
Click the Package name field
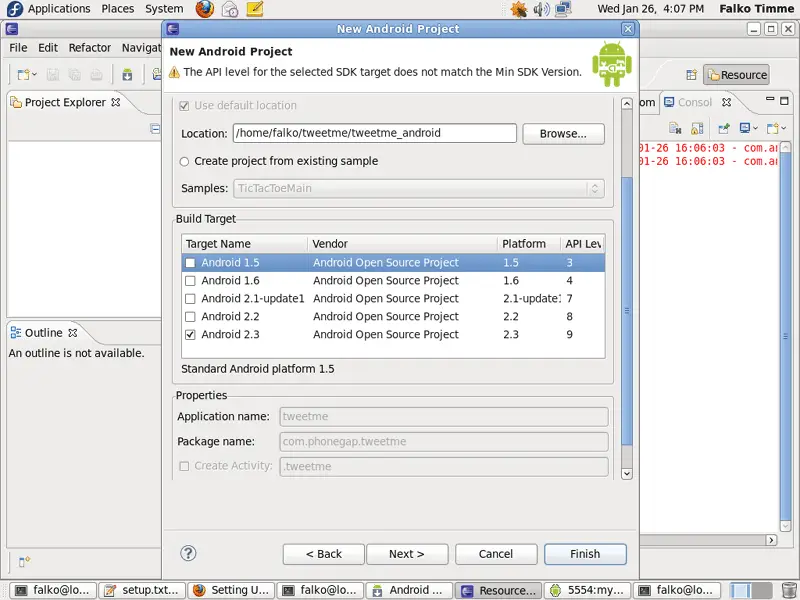coord(444,441)
